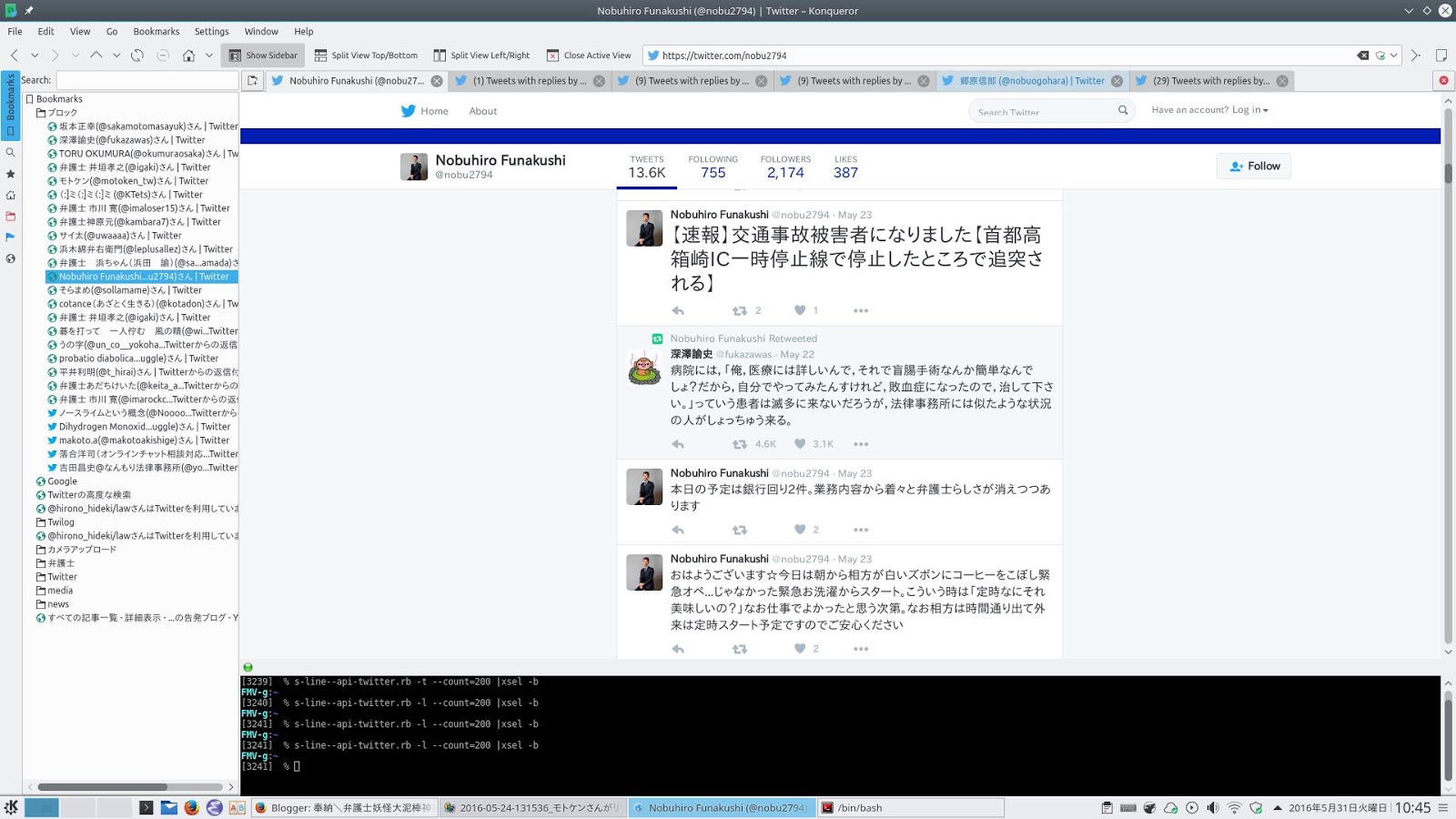1456x819 pixels.
Task: Click the sidebar Bookmarks vertical tab
Action: pyautogui.click(x=10, y=105)
